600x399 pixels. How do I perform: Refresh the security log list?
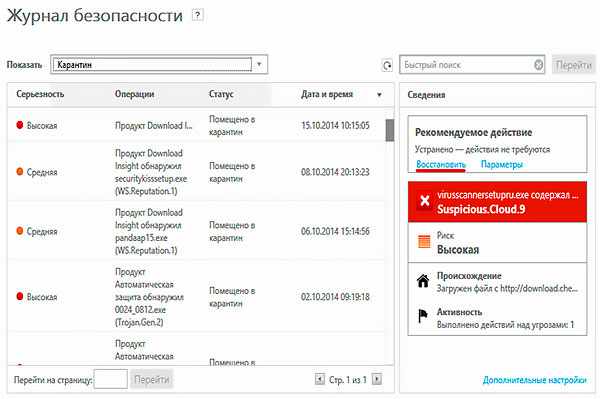(387, 65)
